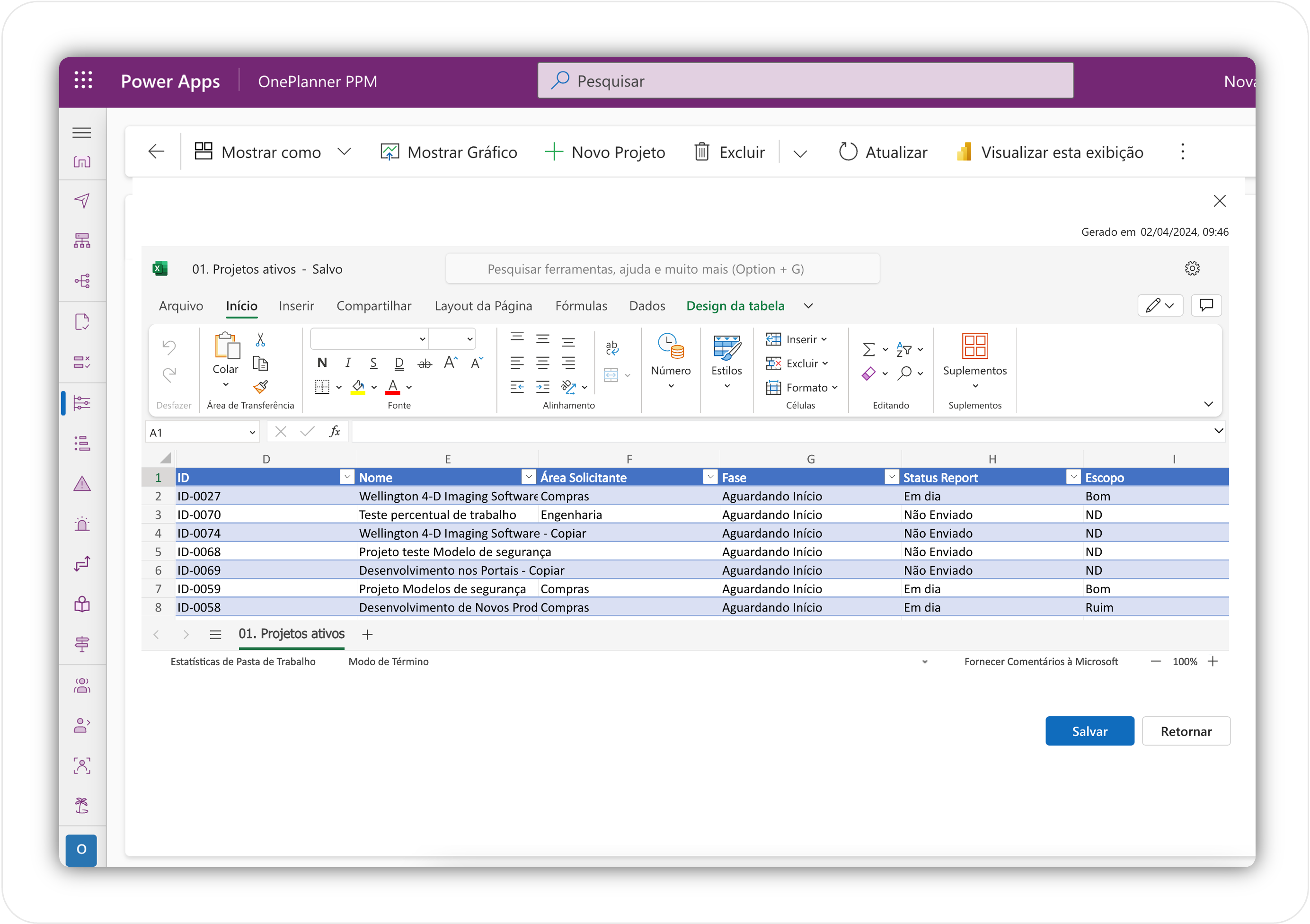Click the Undo arrow icon

pyautogui.click(x=169, y=346)
